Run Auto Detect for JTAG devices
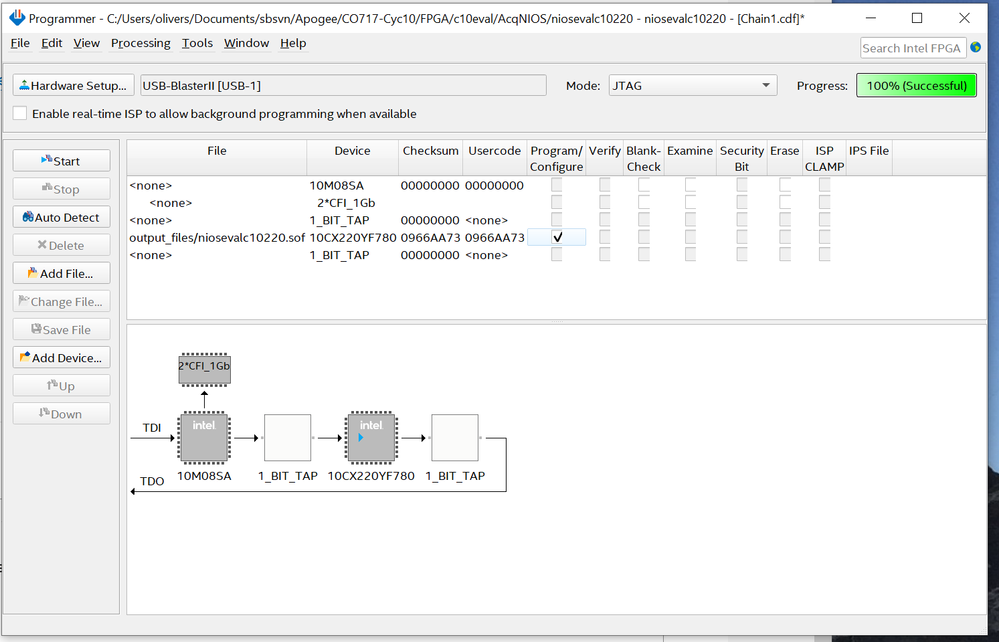 coord(61,217)
